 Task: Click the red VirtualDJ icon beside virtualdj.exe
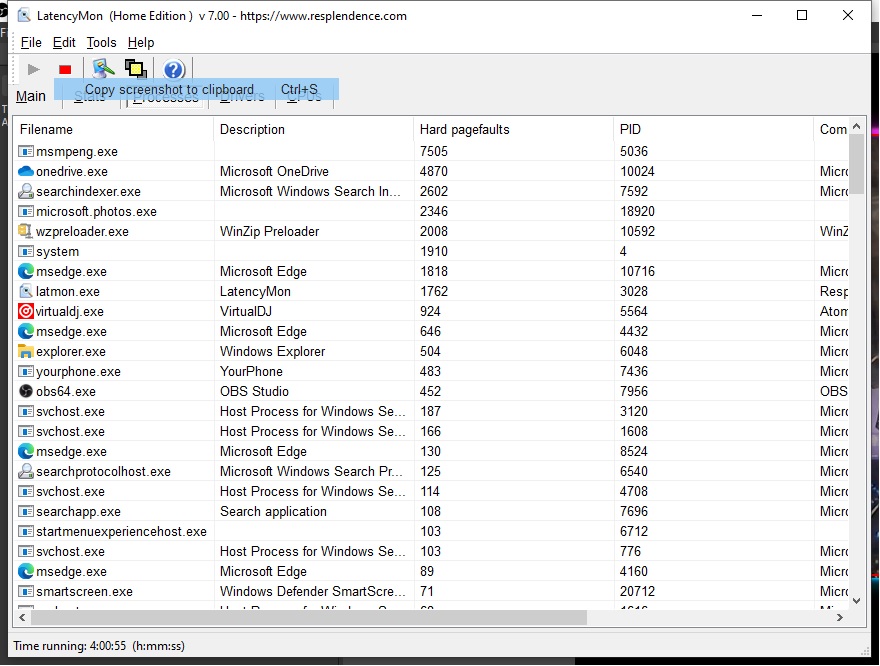(26, 311)
